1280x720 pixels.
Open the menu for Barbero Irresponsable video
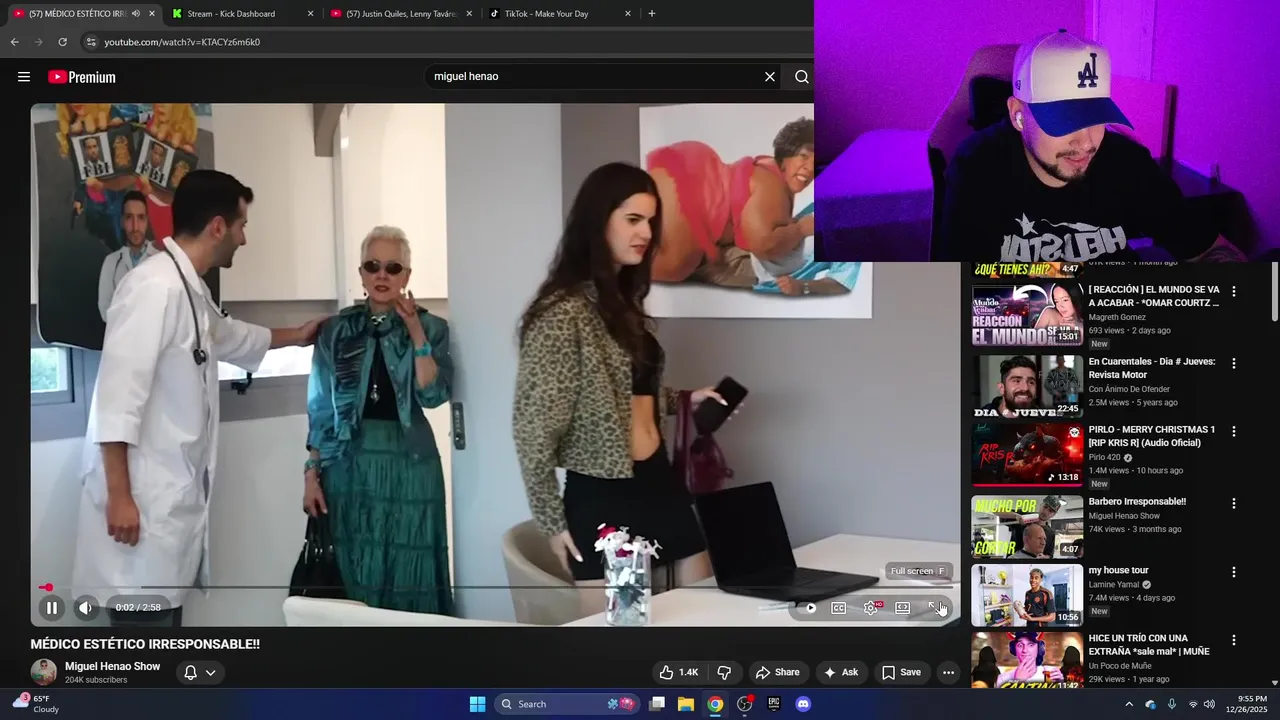tap(1234, 504)
